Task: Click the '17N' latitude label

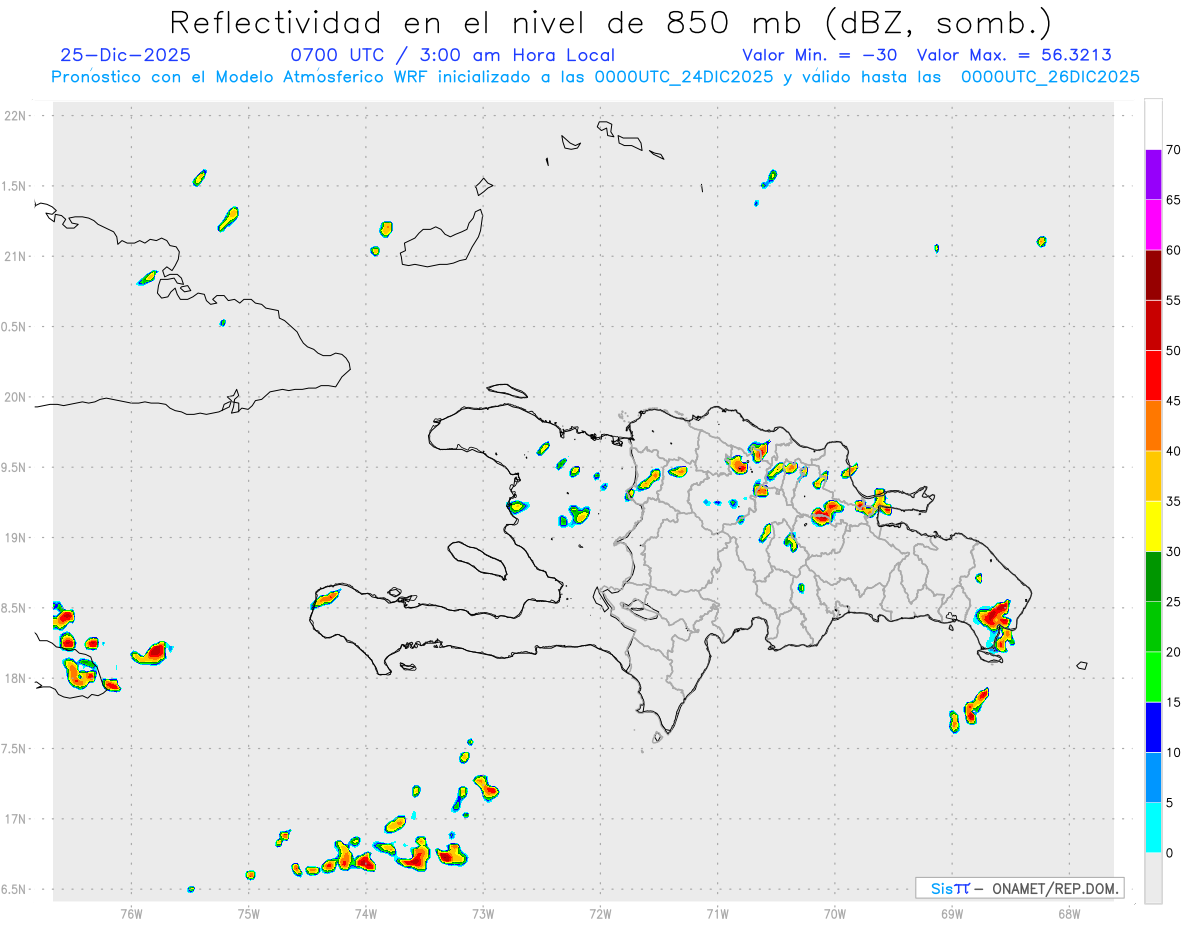Action: [17, 819]
